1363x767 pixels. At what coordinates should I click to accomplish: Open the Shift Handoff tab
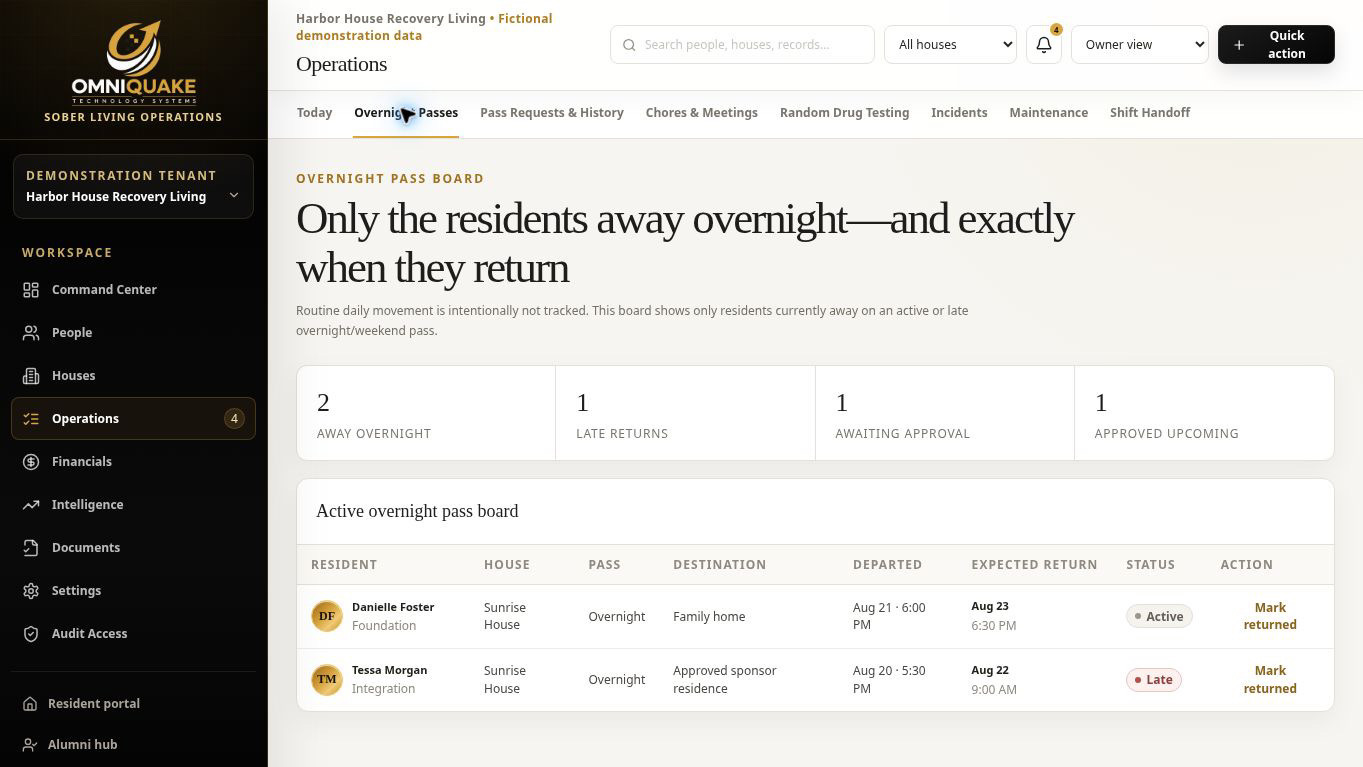point(1150,113)
